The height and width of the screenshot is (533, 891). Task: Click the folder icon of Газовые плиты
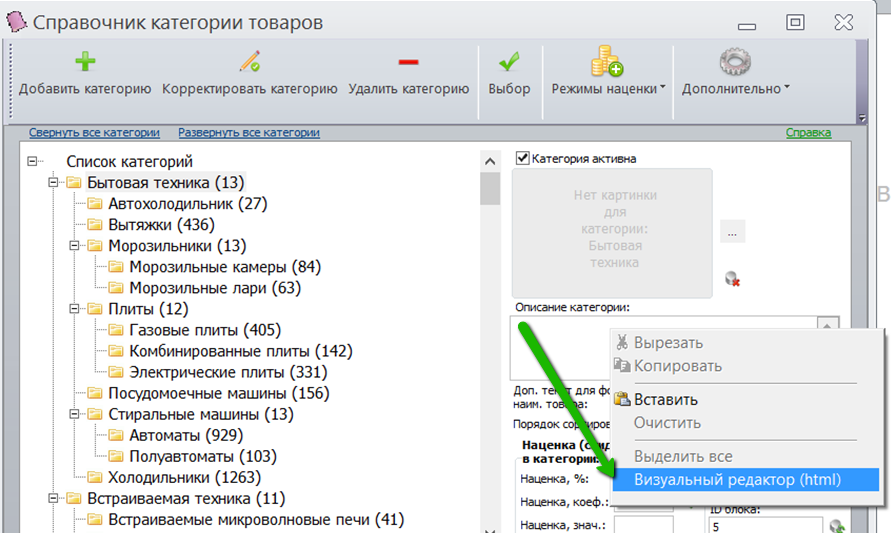click(116, 330)
